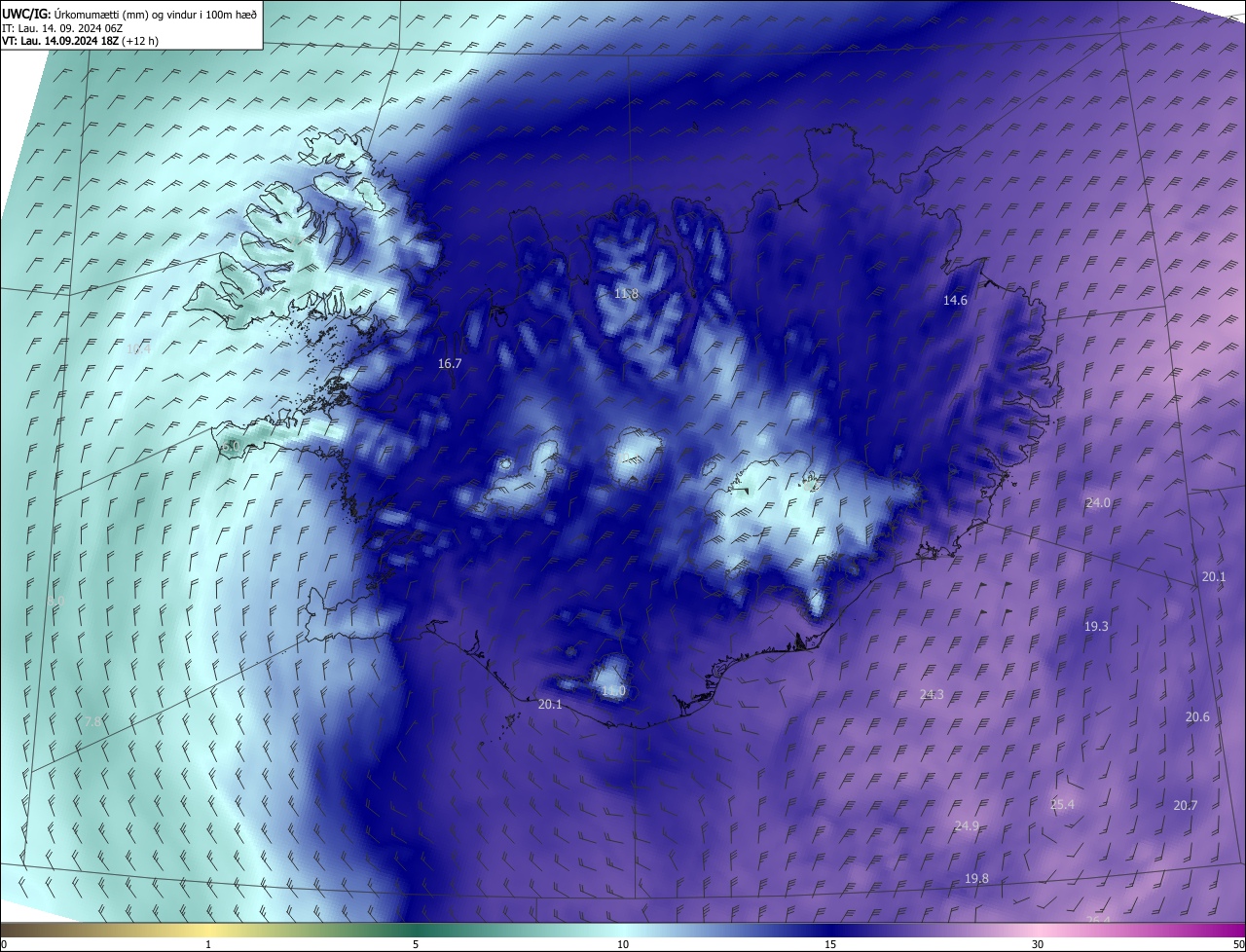Click the 20.6 value label
1246x952 pixels.
pos(1197,717)
